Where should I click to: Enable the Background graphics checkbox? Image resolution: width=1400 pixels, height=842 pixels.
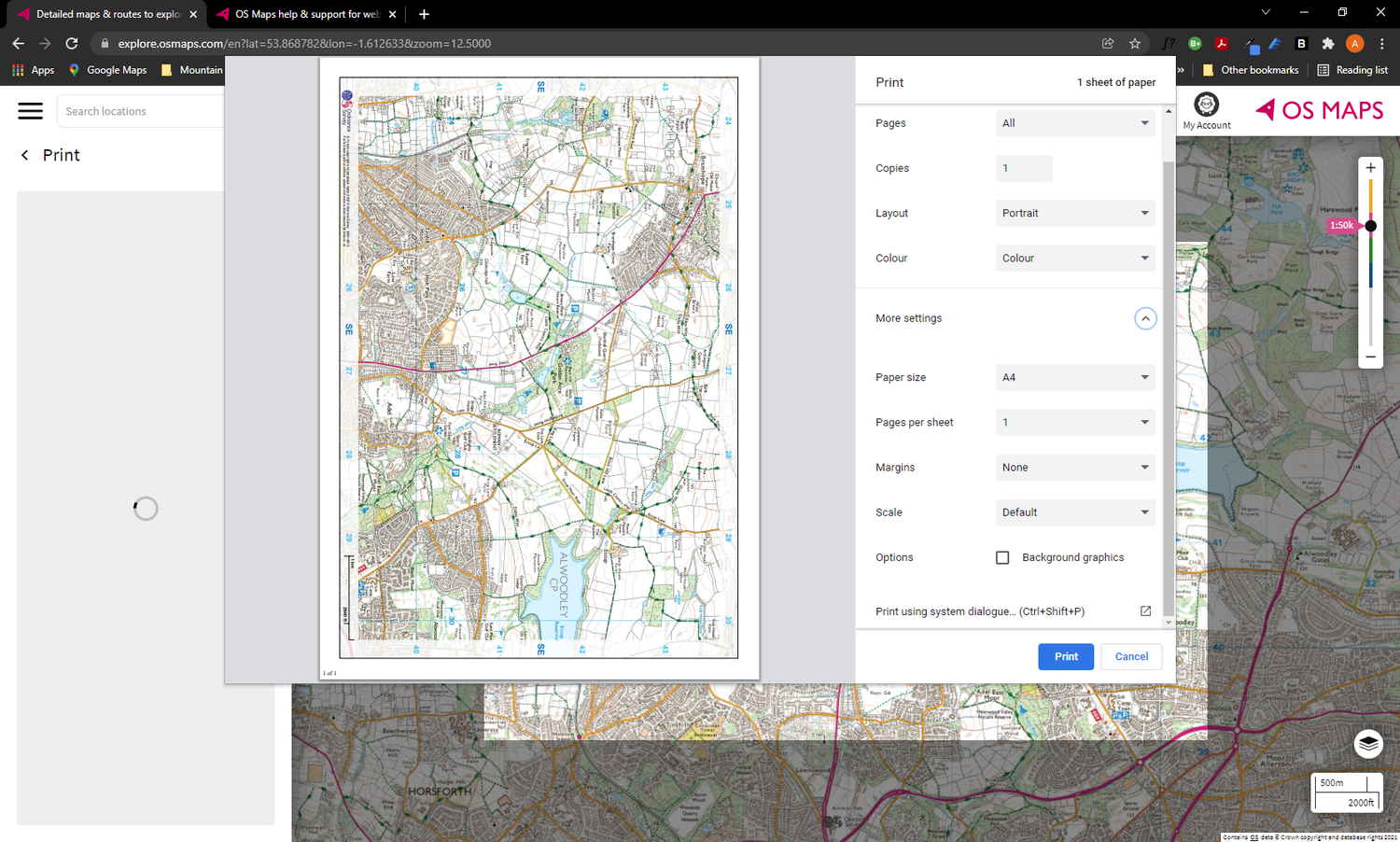1002,557
